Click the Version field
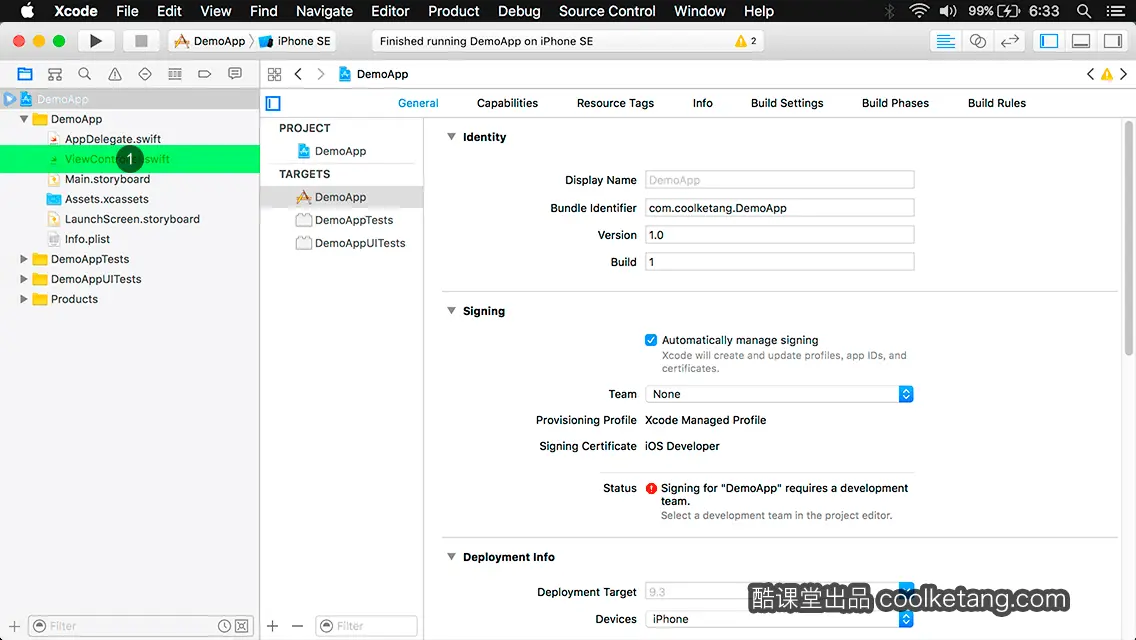This screenshot has height=640, width=1136. click(780, 235)
